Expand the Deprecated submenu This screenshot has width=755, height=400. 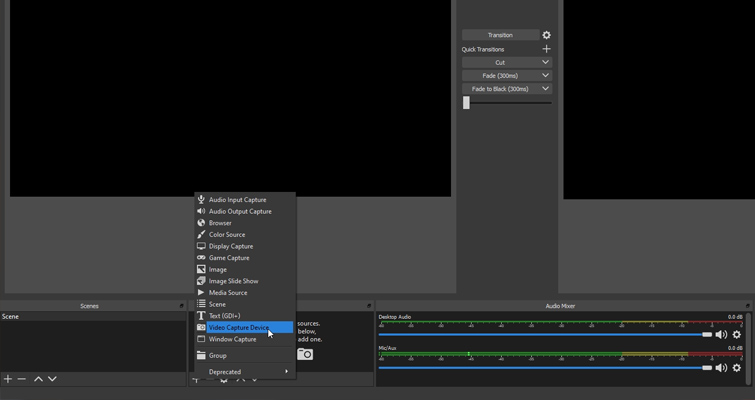click(245, 372)
